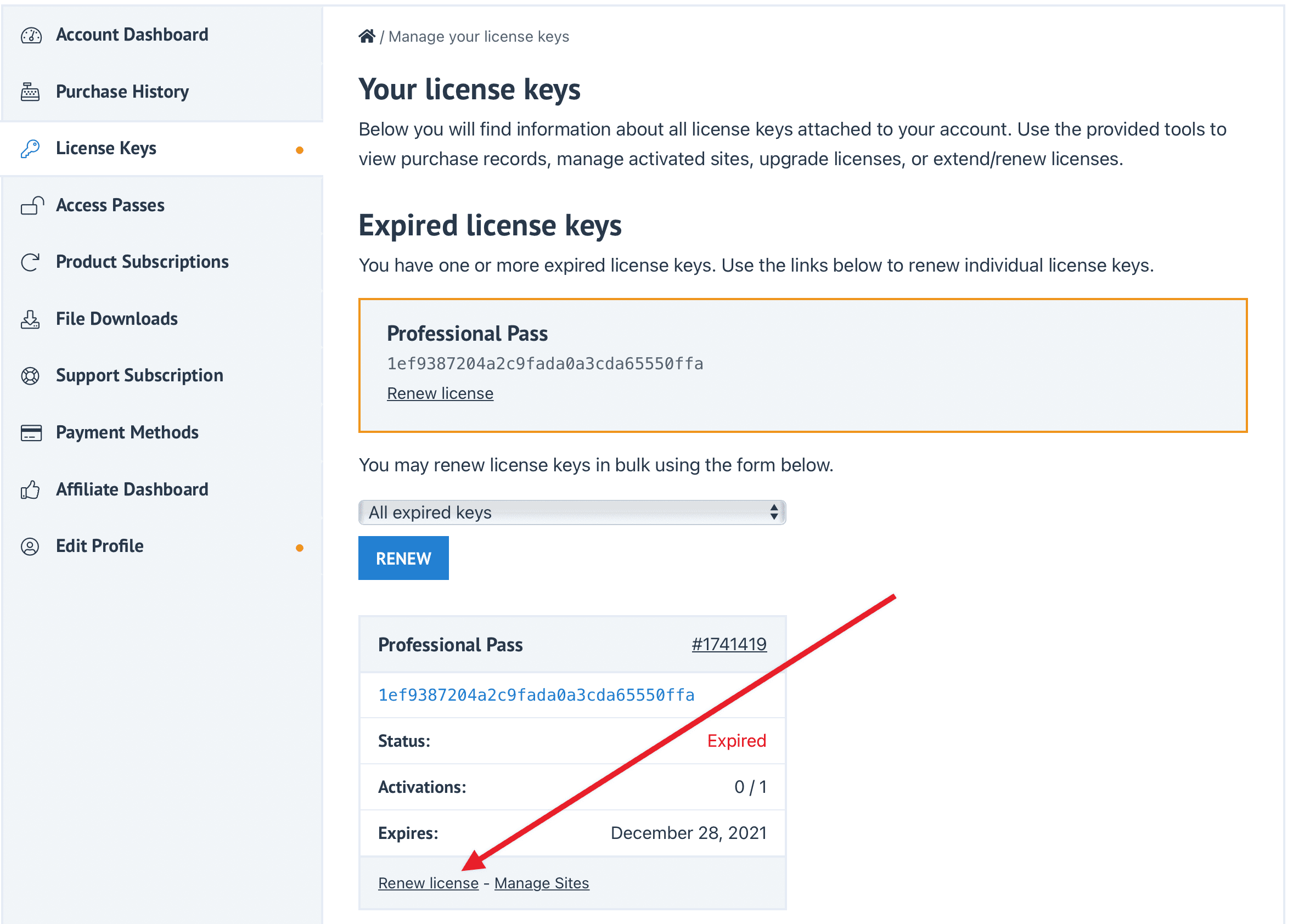
Task: Click the Support Subscription lifebuoy icon
Action: point(30,376)
